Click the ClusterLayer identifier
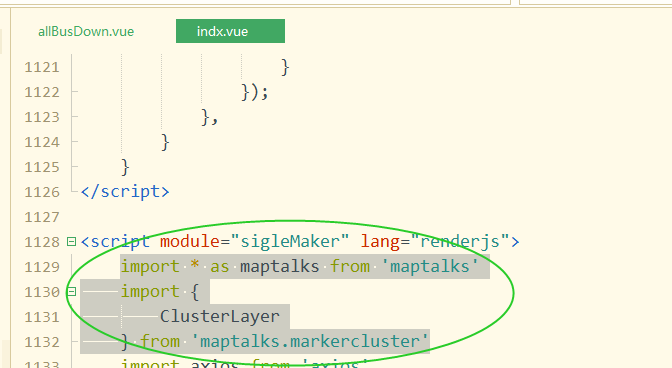The height and width of the screenshot is (368, 672). (x=219, y=317)
